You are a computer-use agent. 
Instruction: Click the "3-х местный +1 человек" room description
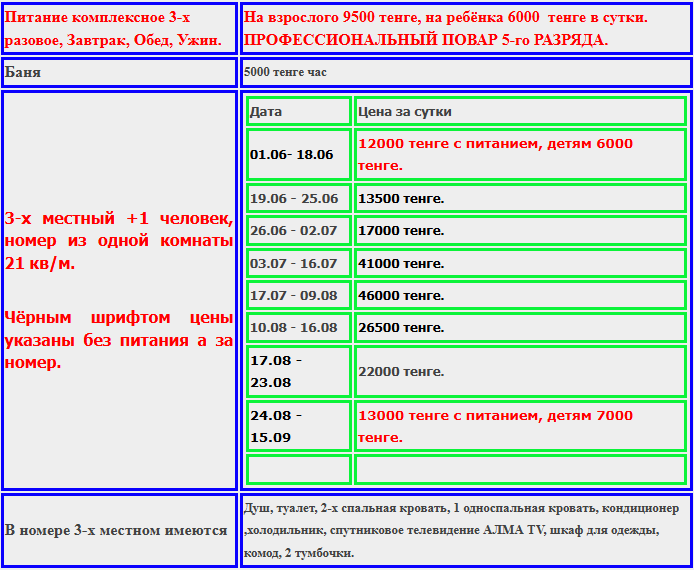(118, 241)
